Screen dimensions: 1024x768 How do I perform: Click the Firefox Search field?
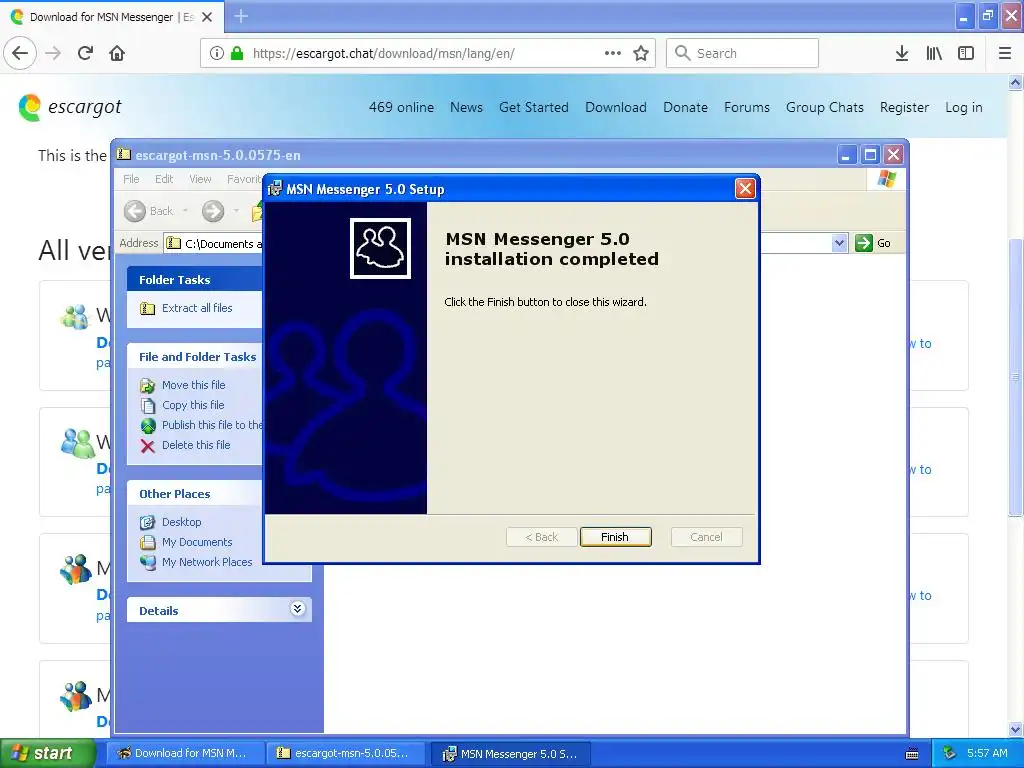[743, 53]
